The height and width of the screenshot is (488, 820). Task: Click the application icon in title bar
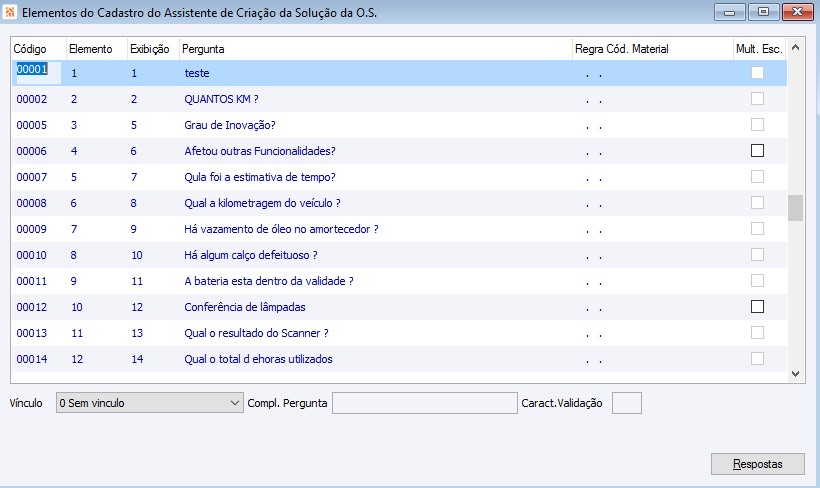[x=10, y=12]
